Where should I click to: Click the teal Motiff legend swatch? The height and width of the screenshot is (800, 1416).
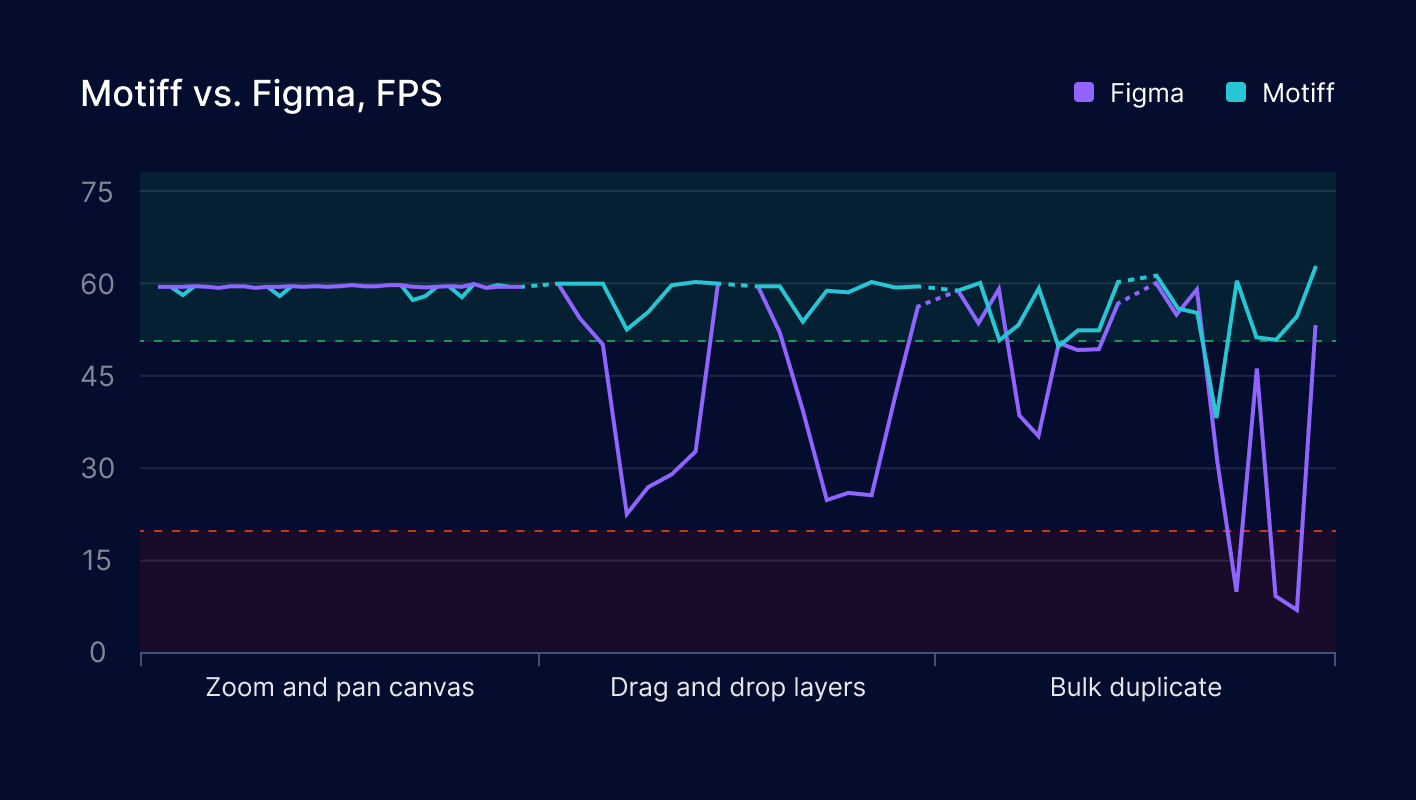tap(1236, 93)
